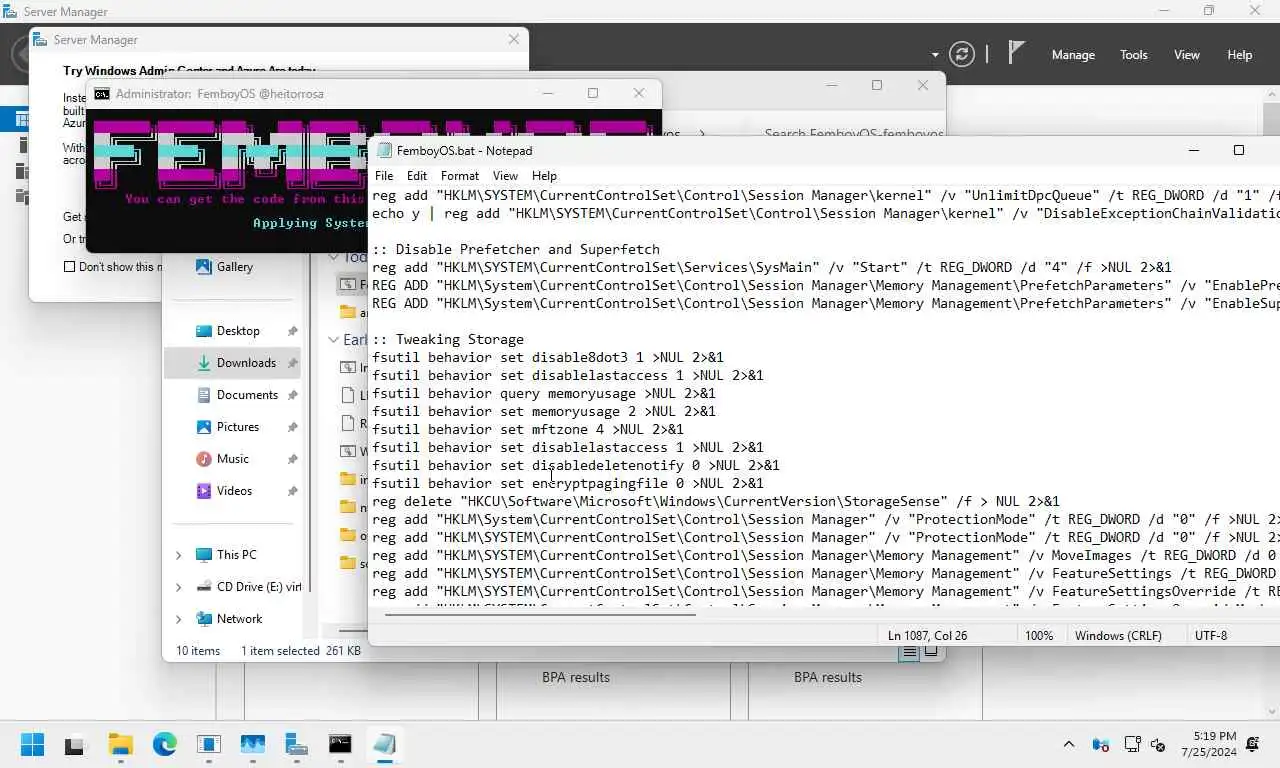Collapse the Earlier group in File Explorer
The height and width of the screenshot is (768, 1280).
tap(334, 340)
